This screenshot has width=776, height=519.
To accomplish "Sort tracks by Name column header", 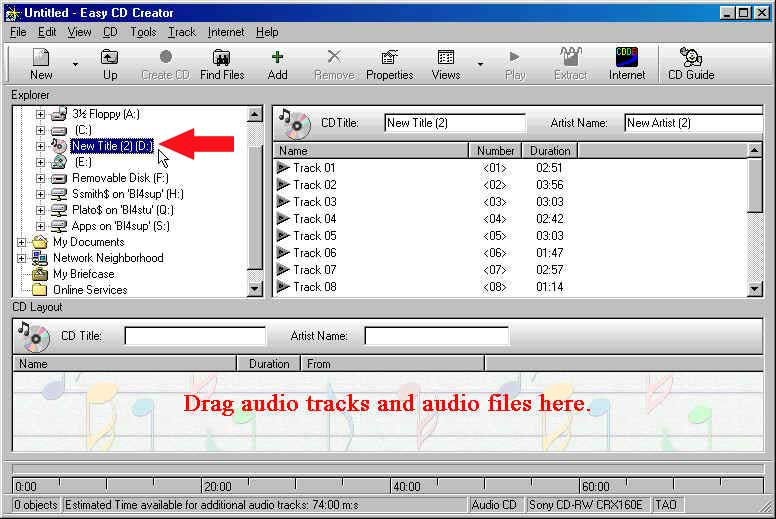I will pos(371,150).
